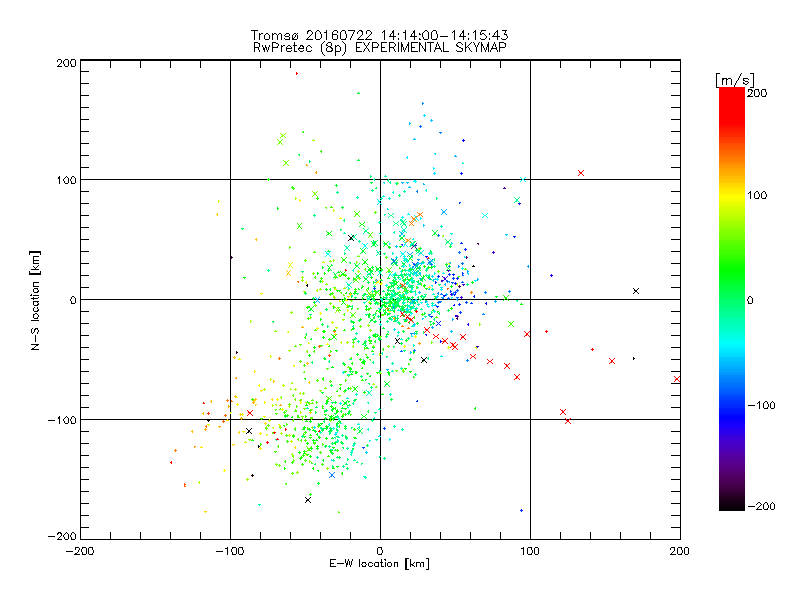Click the black bottom of the colorbar
Image resolution: width=800 pixels, height=600 pixels.
pyautogui.click(x=732, y=504)
